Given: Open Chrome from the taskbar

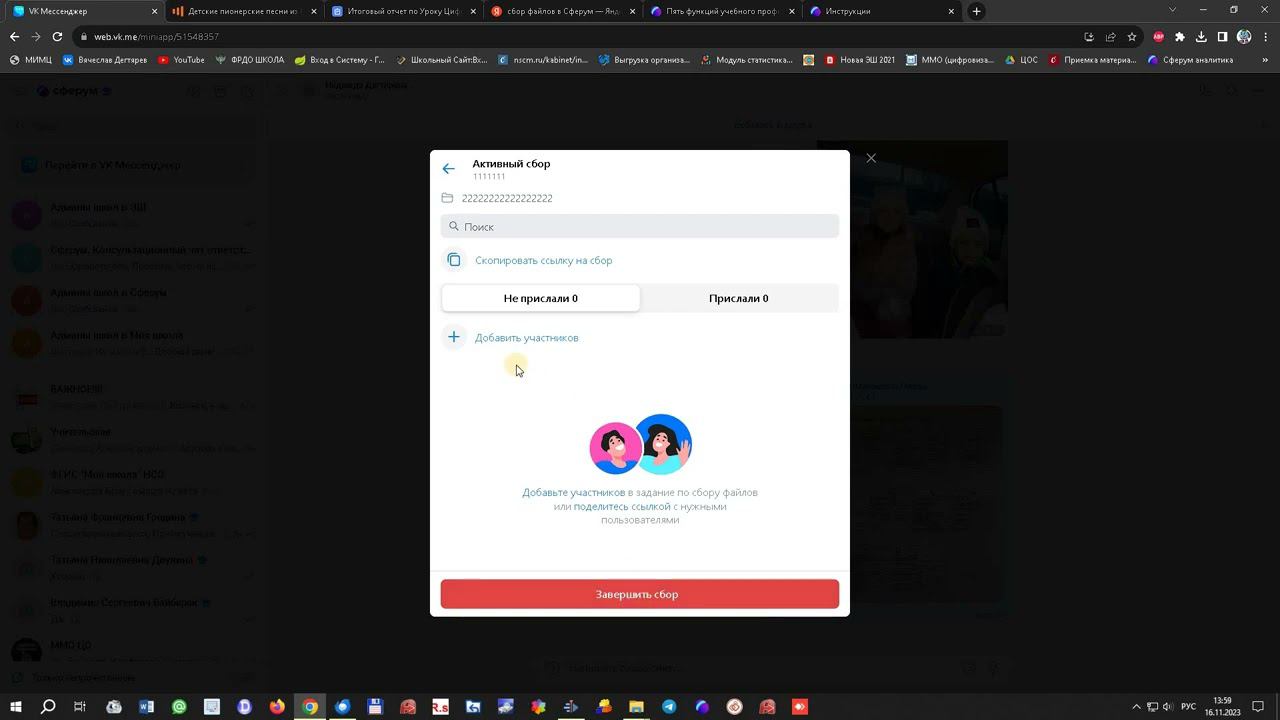Looking at the screenshot, I should 310,707.
